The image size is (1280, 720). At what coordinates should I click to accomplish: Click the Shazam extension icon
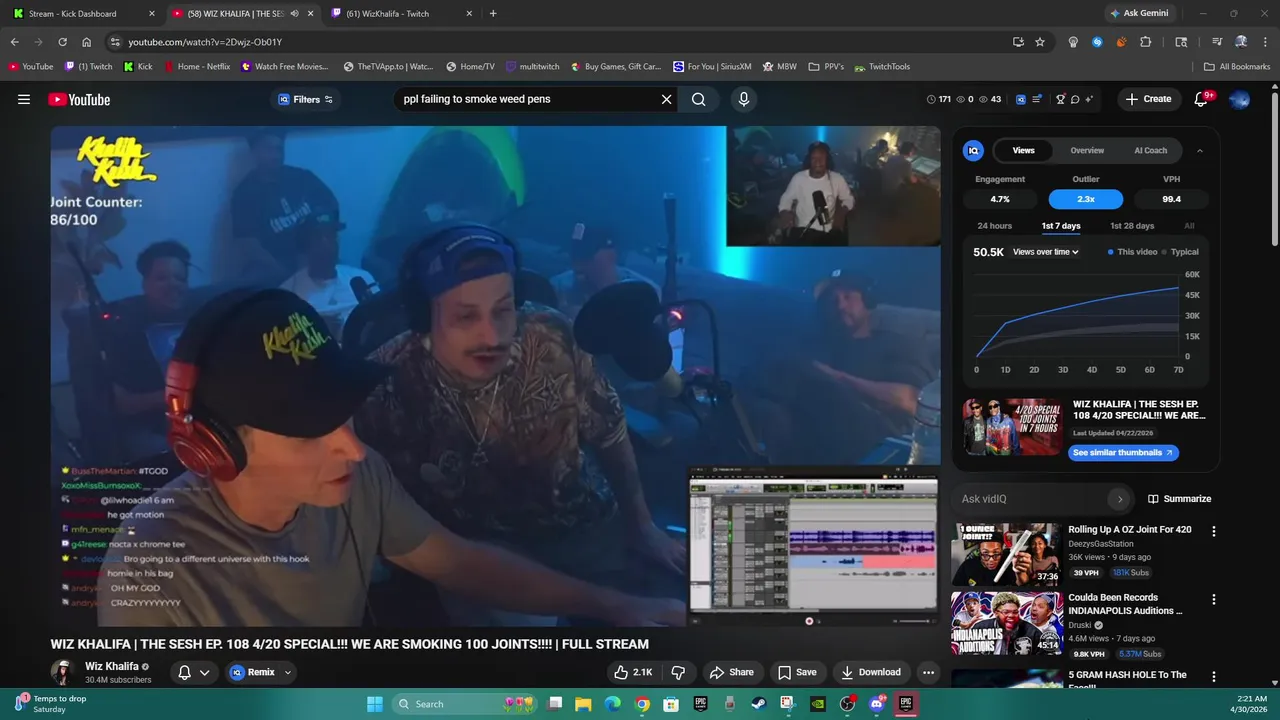point(1097,42)
